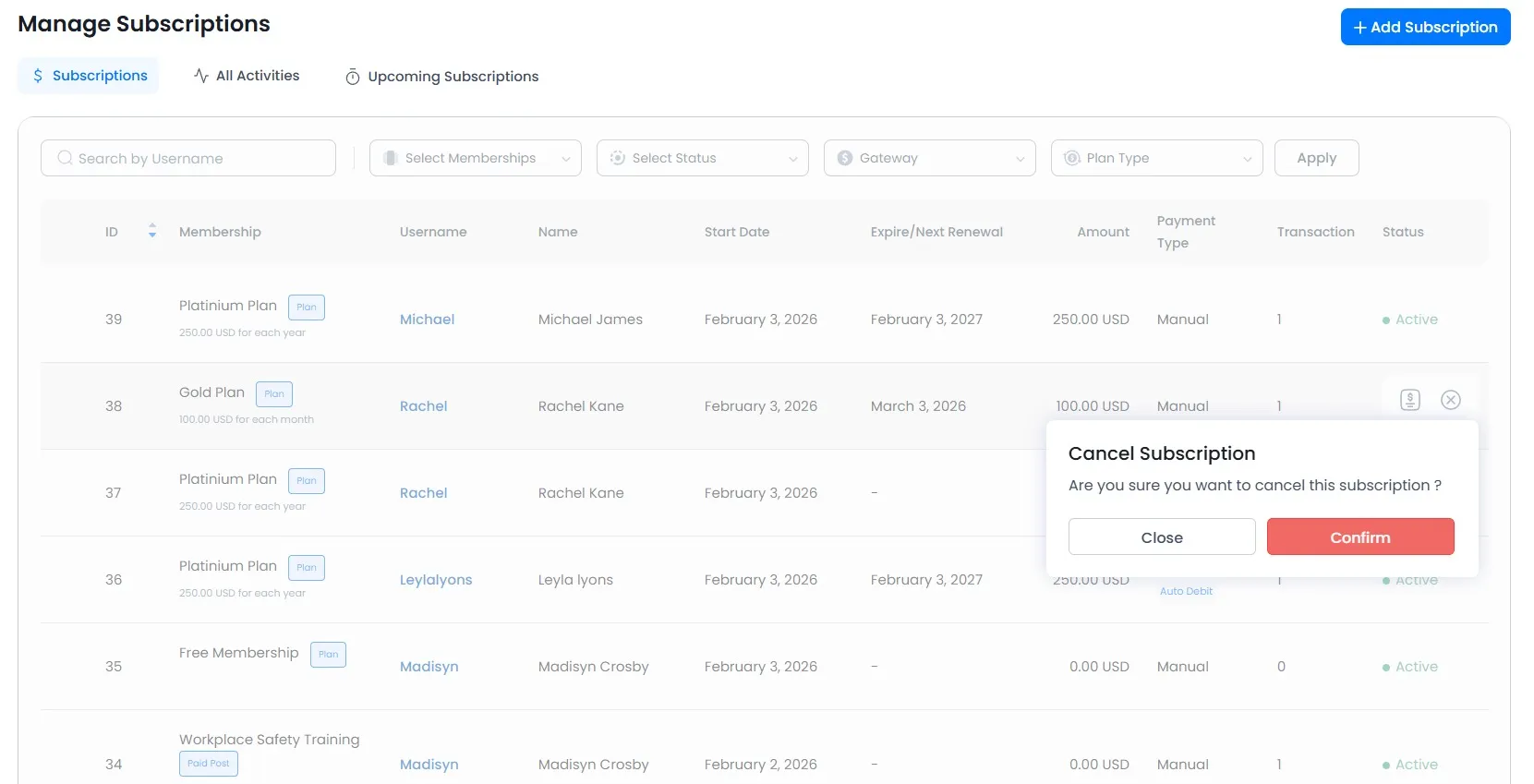This screenshot has height=784, width=1534.
Task: Confirm the subscription cancellation
Action: (1360, 537)
